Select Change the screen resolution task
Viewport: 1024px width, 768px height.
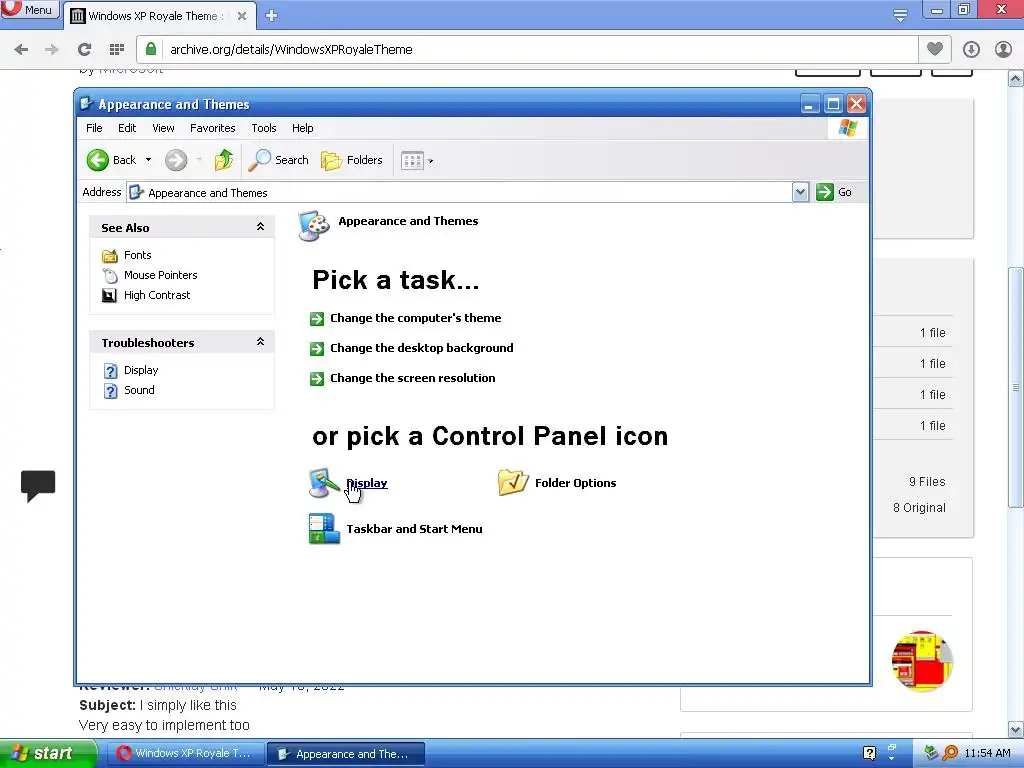[x=412, y=378]
